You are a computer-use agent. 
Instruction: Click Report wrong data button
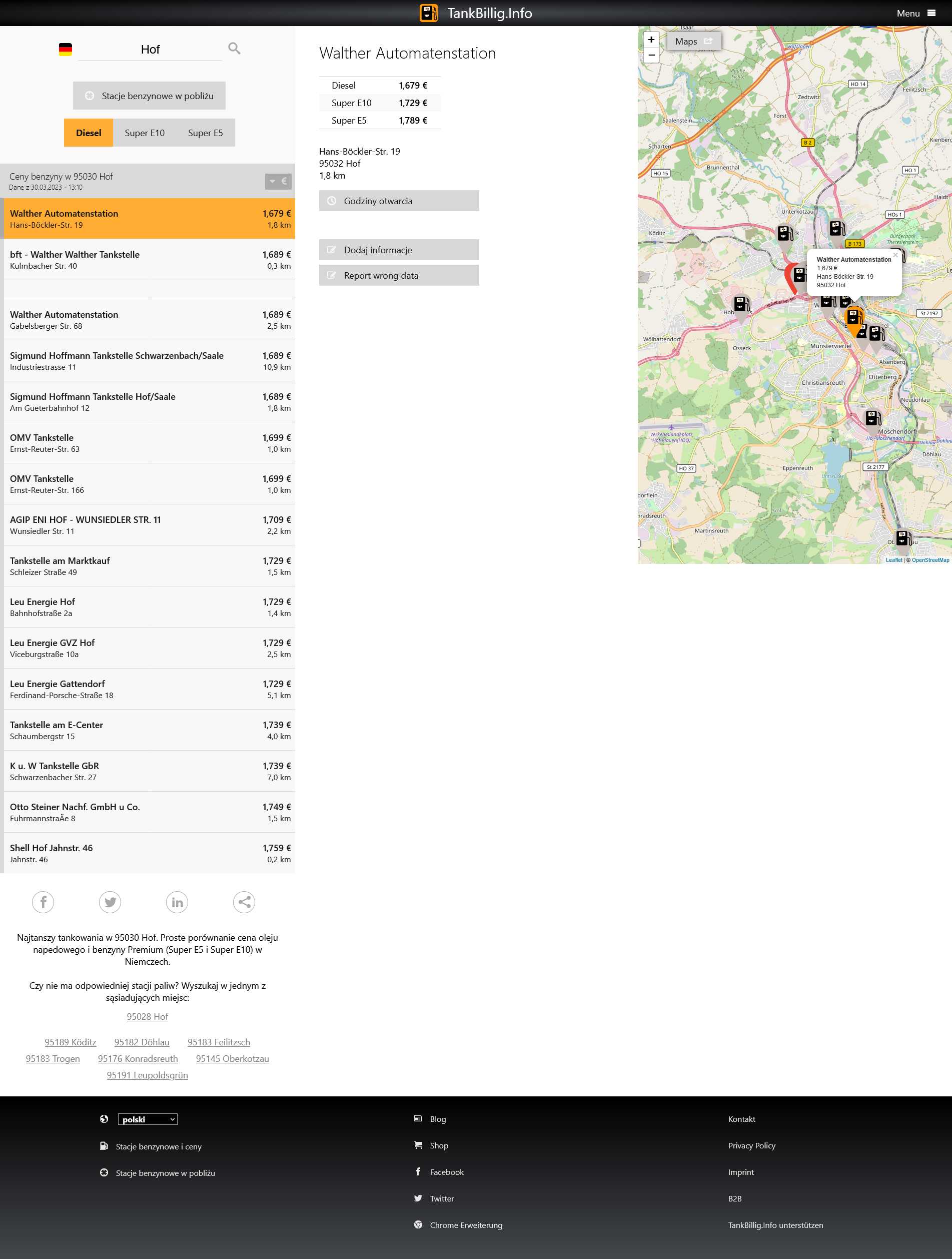coord(398,276)
